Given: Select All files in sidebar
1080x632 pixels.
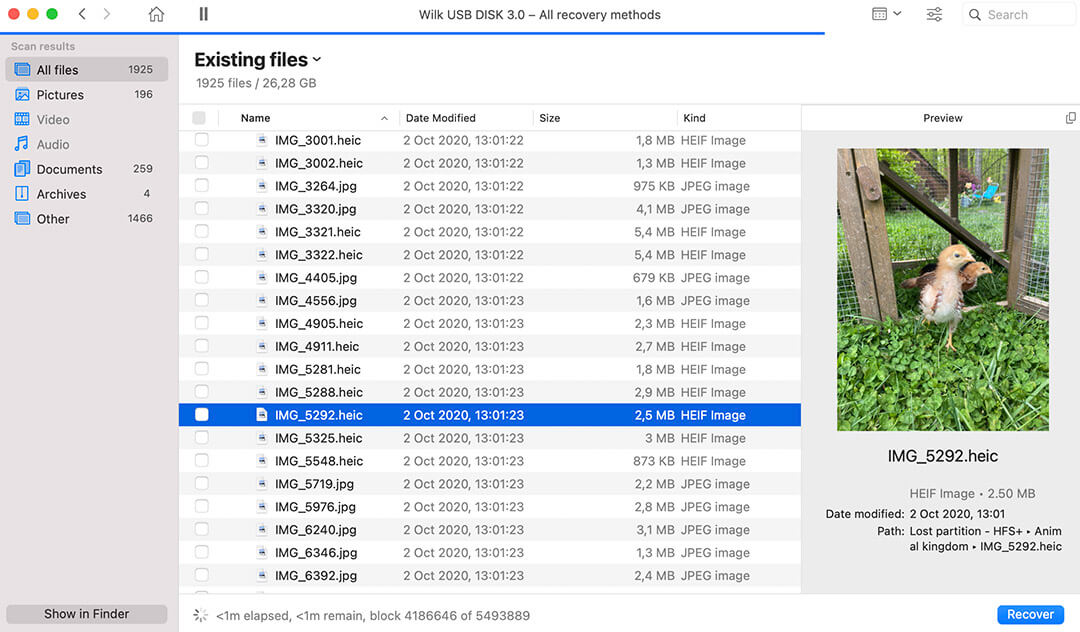Looking at the screenshot, I should [87, 70].
